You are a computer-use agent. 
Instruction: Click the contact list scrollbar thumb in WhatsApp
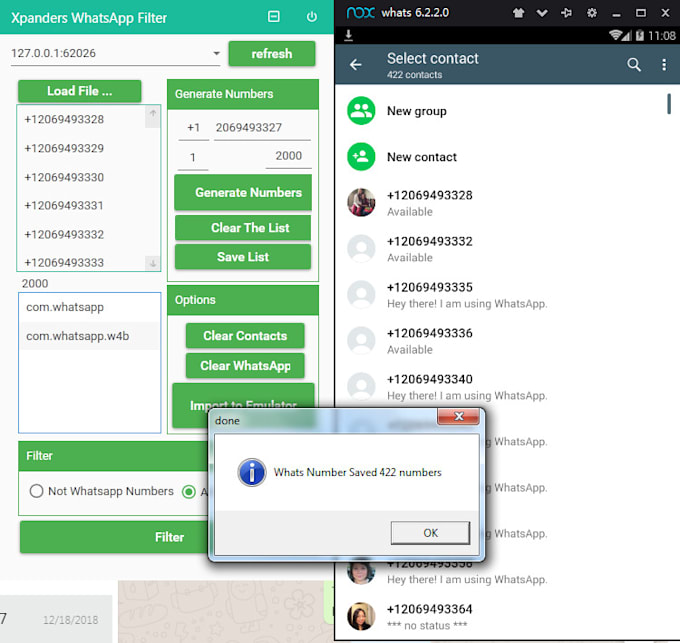[669, 104]
